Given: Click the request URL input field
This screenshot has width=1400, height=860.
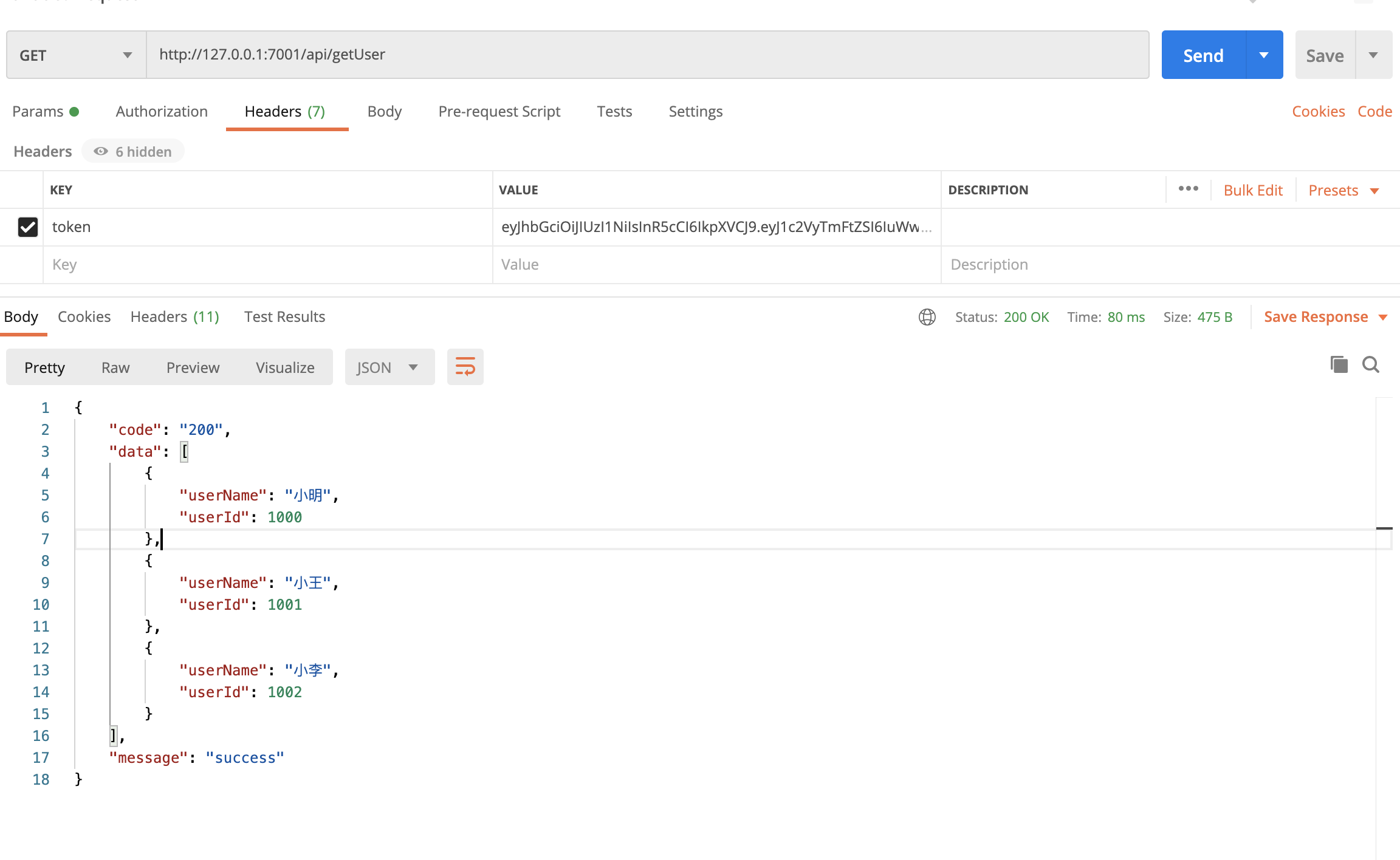Looking at the screenshot, I should [x=647, y=55].
